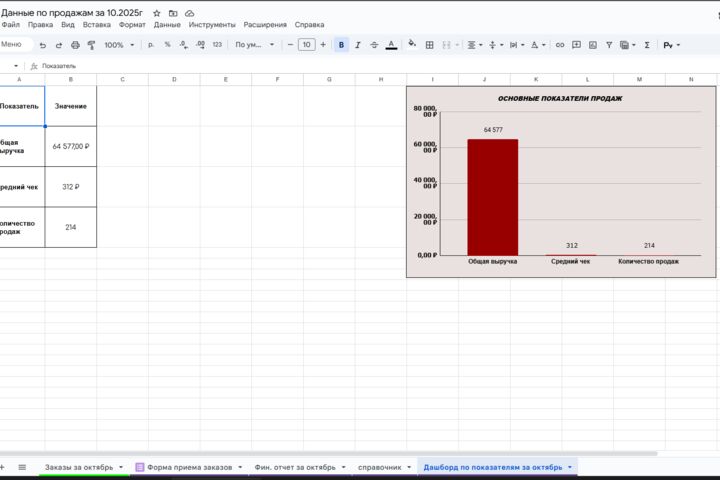Insert a link with the toolbar icon
720x480 pixels.
pos(560,45)
